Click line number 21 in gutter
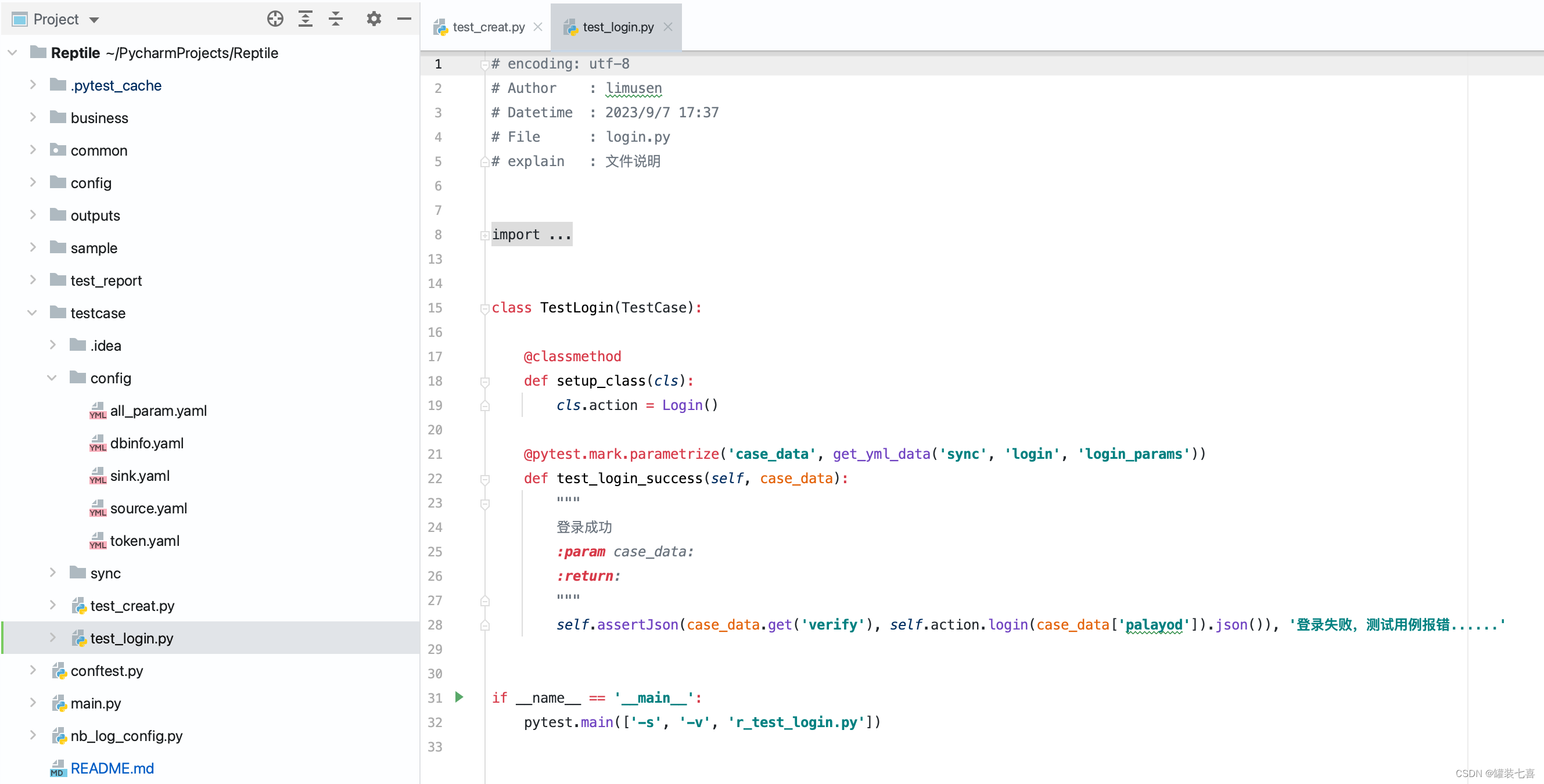1544x784 pixels. pyautogui.click(x=435, y=454)
